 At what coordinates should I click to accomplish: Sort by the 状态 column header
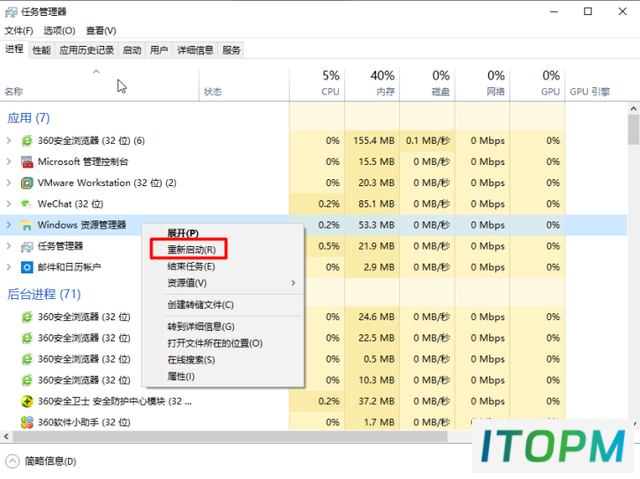244,85
